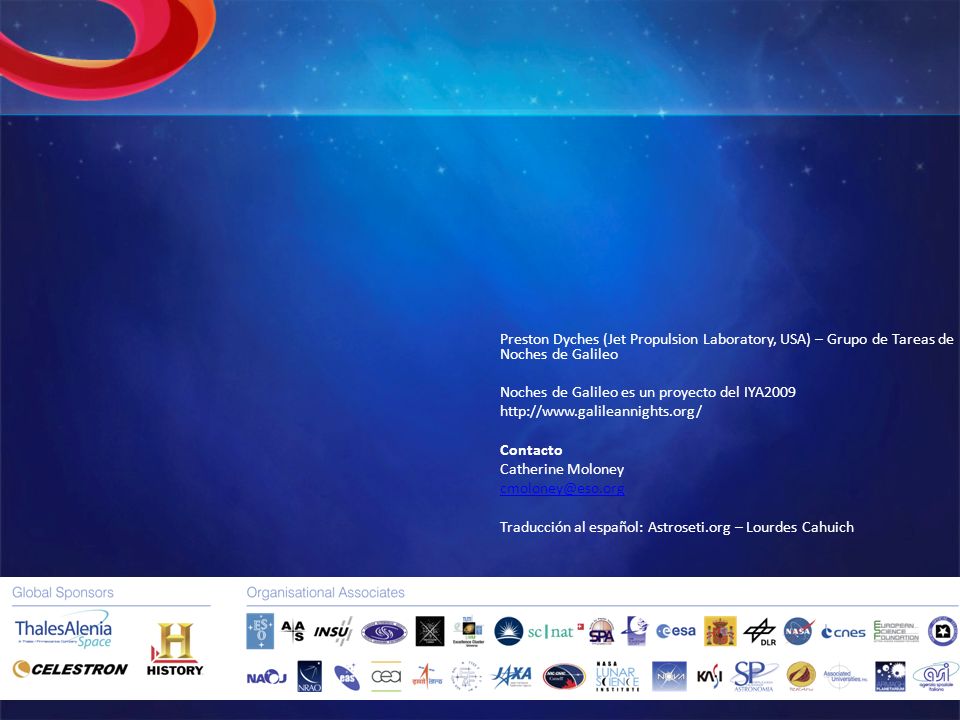The height and width of the screenshot is (720, 960).
Task: Click the INSU logo
Action: tap(333, 631)
